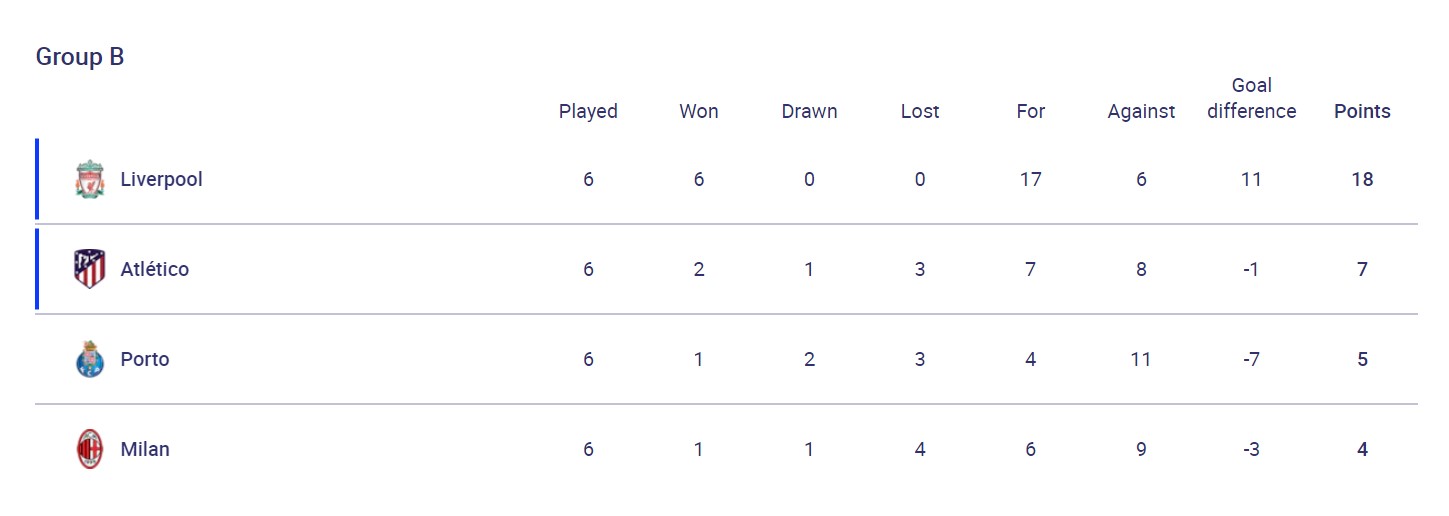Click the Porto club crest icon
The height and width of the screenshot is (516, 1449).
pyautogui.click(x=90, y=360)
